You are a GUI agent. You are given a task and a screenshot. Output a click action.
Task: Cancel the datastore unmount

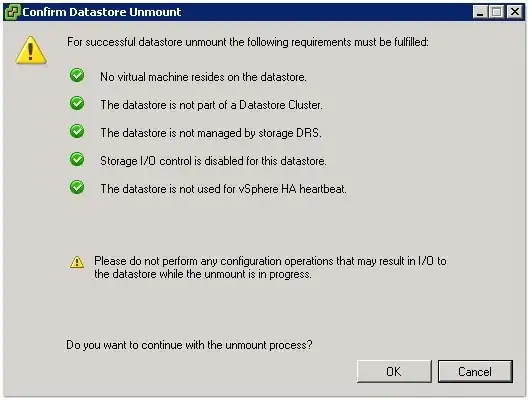475,371
